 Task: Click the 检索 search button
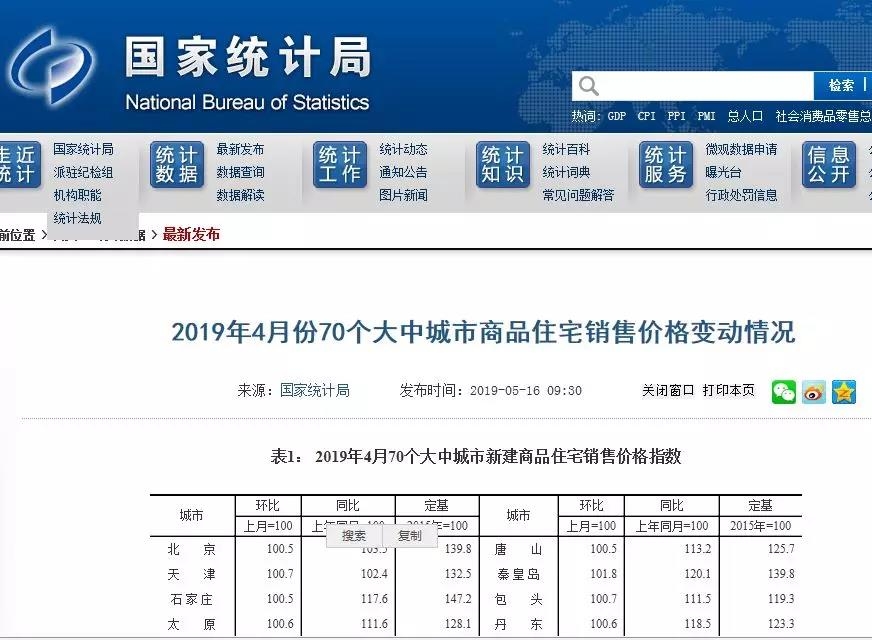842,86
